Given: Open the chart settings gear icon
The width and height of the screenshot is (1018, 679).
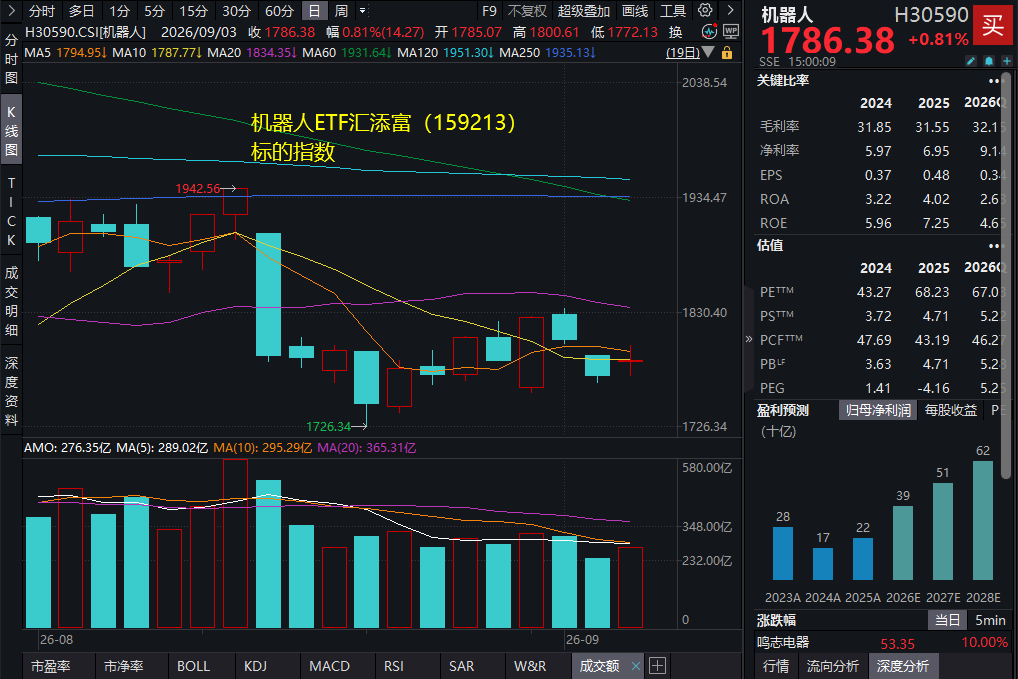Looking at the screenshot, I should 705,10.
